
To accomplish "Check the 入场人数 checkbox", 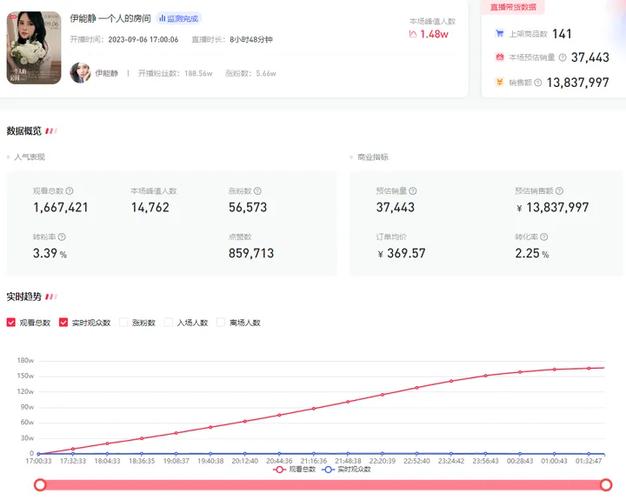I will 170,323.
